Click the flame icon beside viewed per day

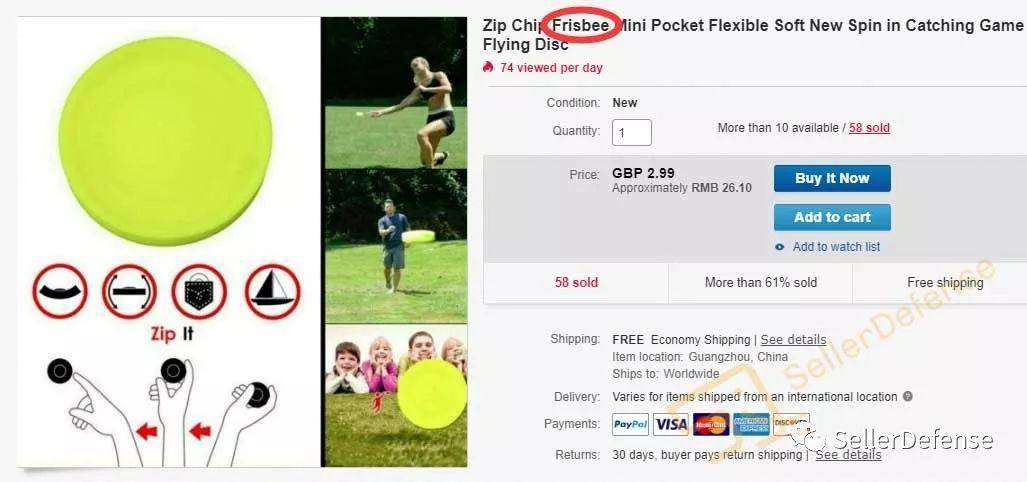[x=487, y=67]
